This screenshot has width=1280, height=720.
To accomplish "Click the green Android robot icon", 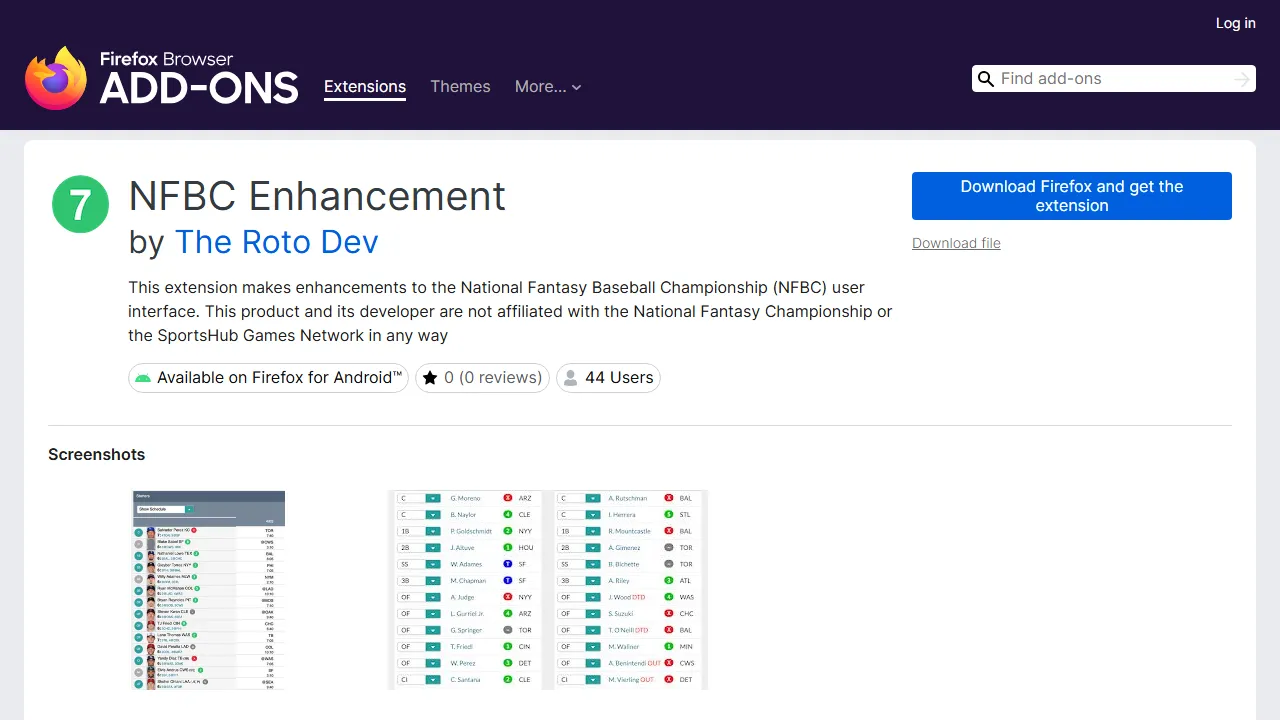I will pos(143,378).
